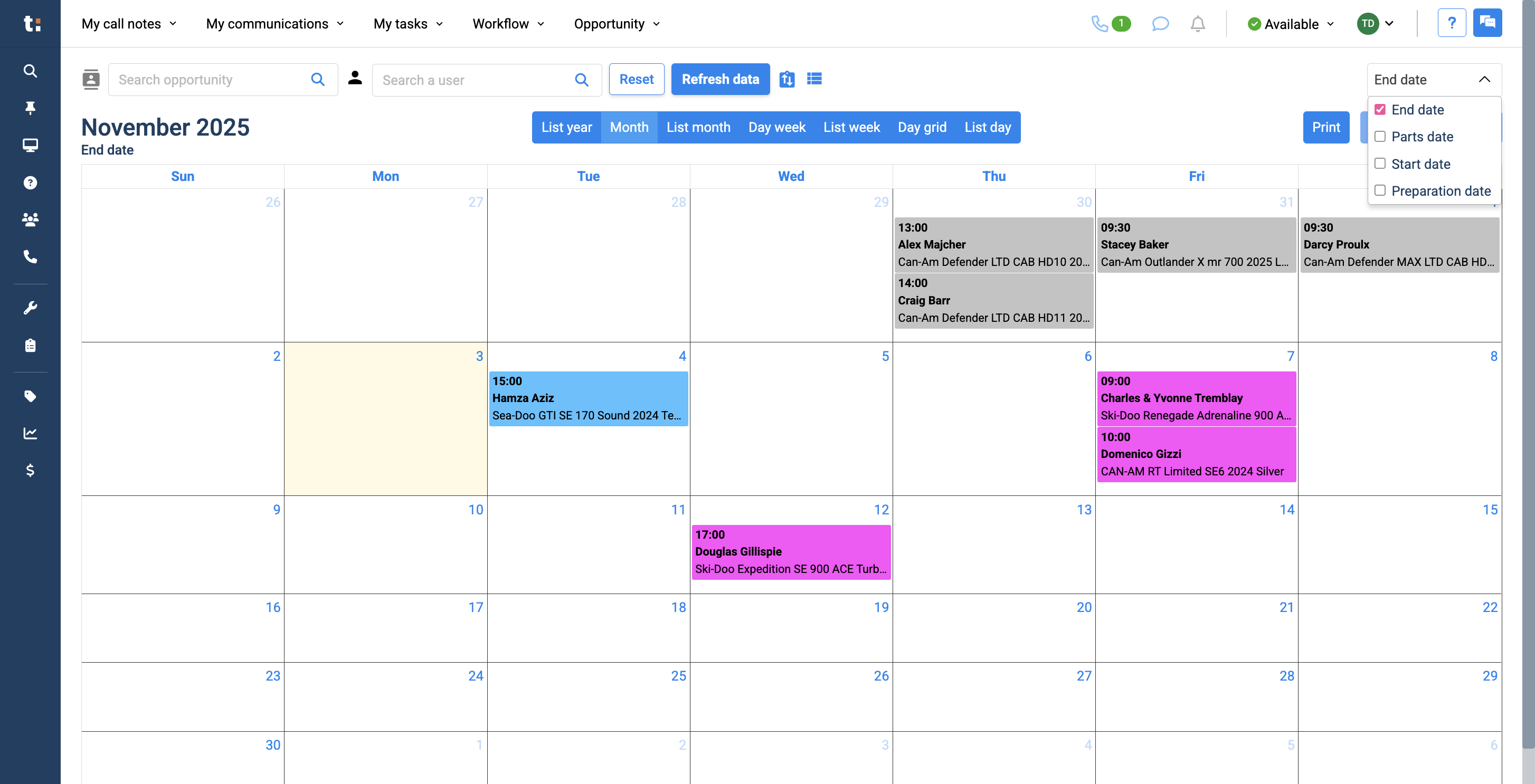Enable the Start date checkbox

[x=1380, y=163]
